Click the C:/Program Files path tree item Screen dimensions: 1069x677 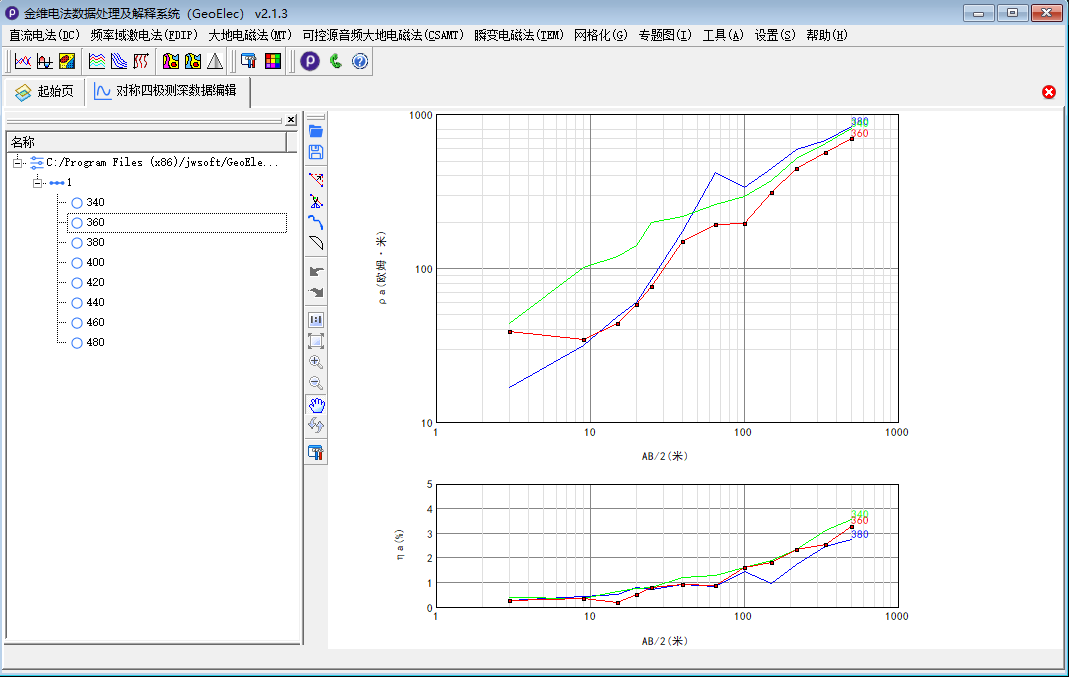tap(162, 162)
